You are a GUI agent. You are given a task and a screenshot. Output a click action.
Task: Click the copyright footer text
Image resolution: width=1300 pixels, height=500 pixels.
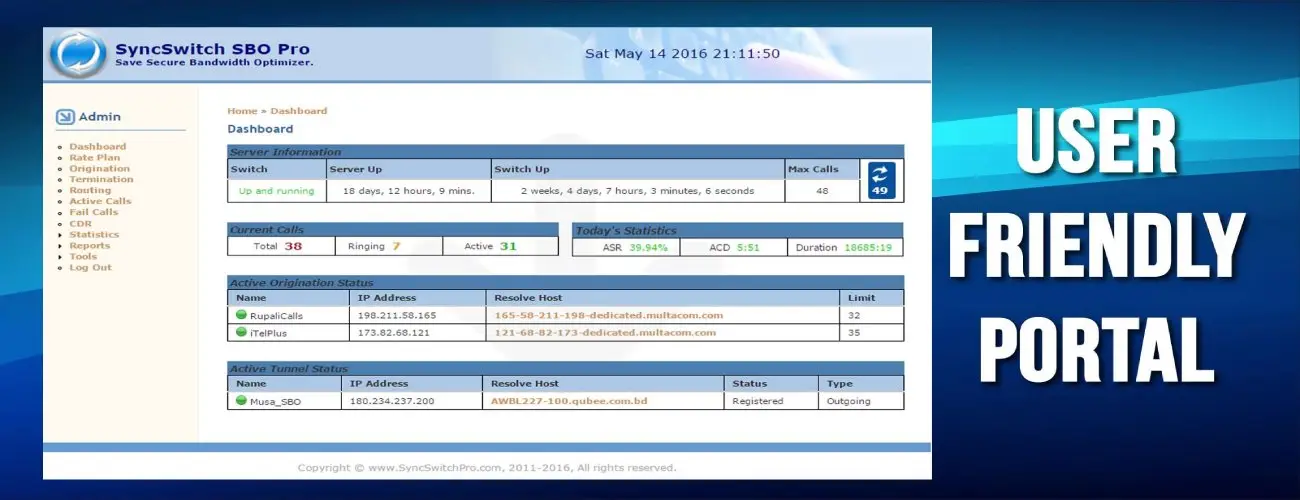click(x=487, y=467)
